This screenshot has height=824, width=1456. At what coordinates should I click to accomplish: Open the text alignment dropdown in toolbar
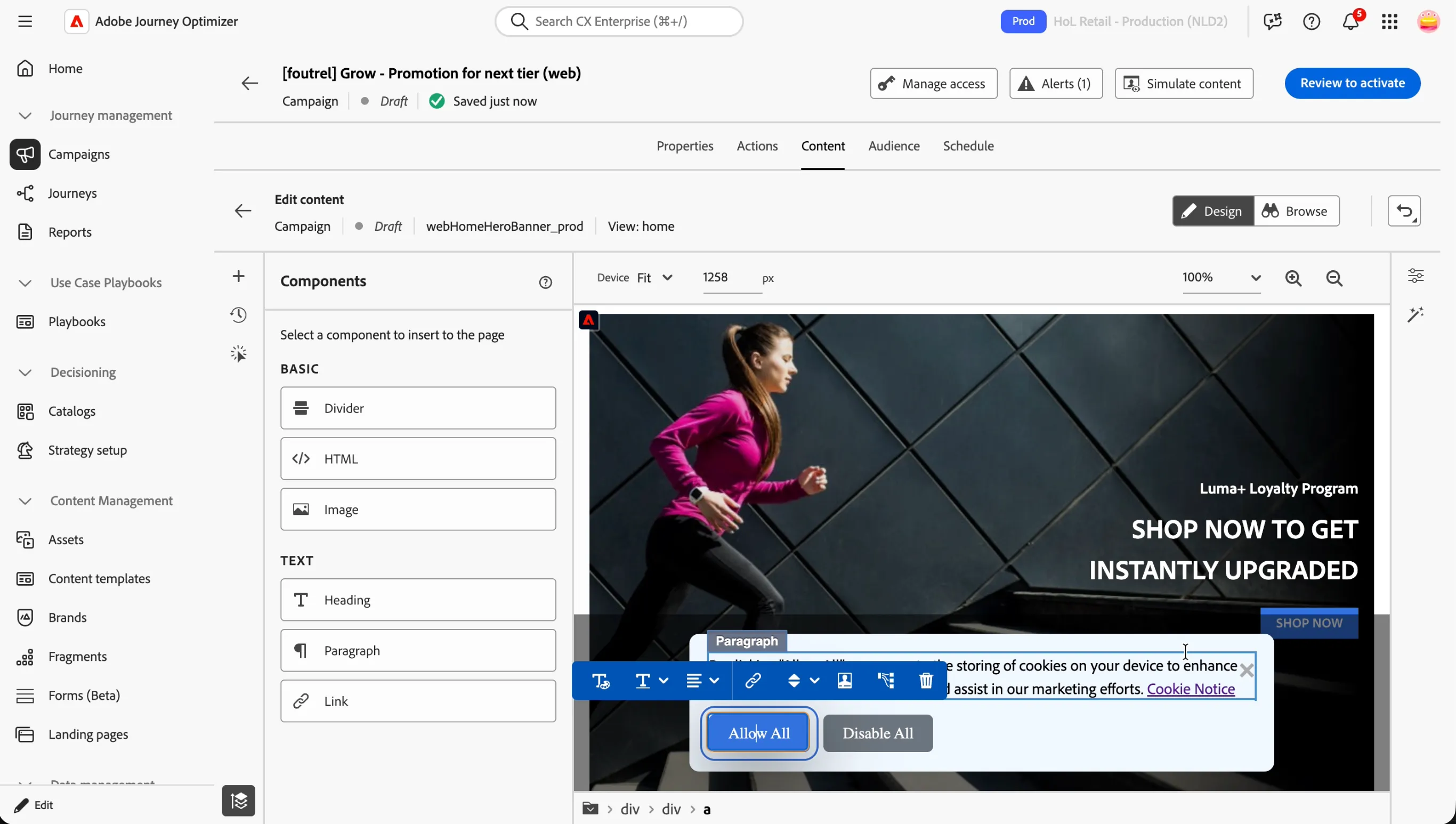coord(702,680)
